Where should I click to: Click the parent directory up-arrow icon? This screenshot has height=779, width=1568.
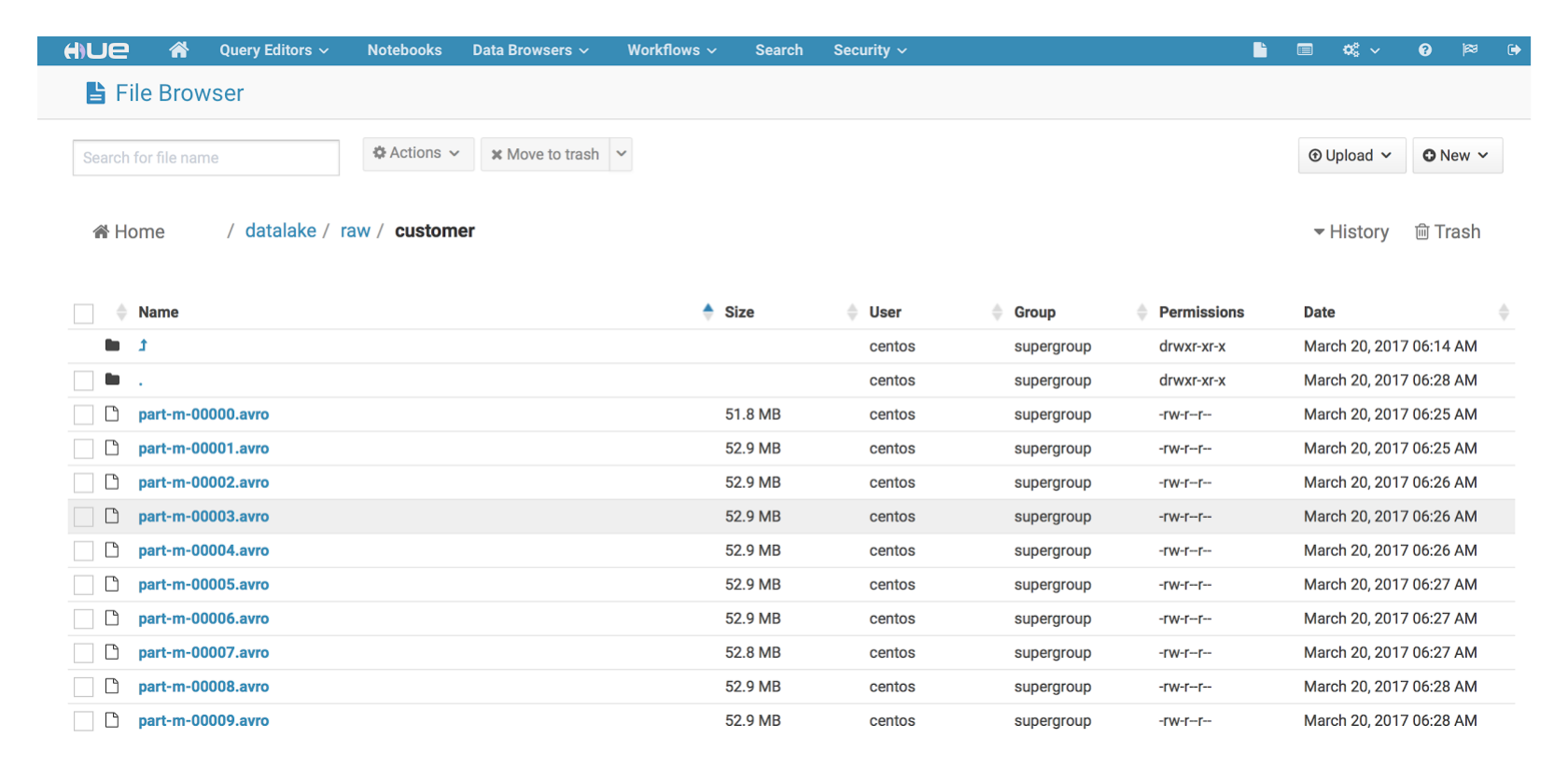pyautogui.click(x=143, y=346)
